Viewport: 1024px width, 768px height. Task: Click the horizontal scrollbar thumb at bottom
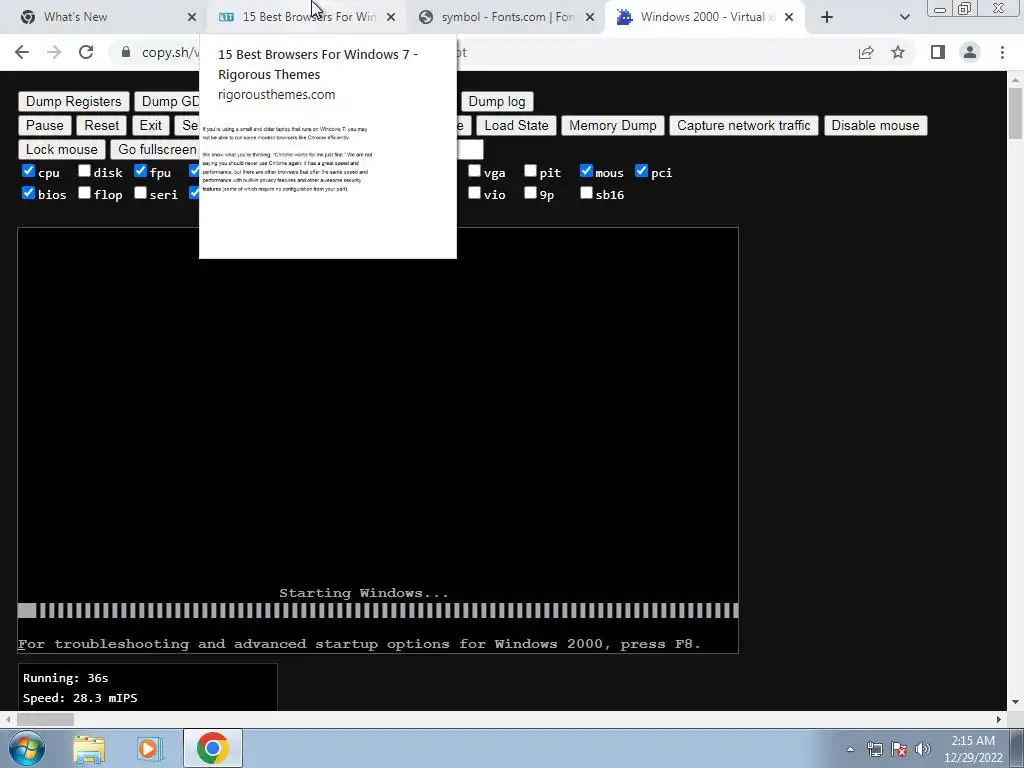pos(46,719)
